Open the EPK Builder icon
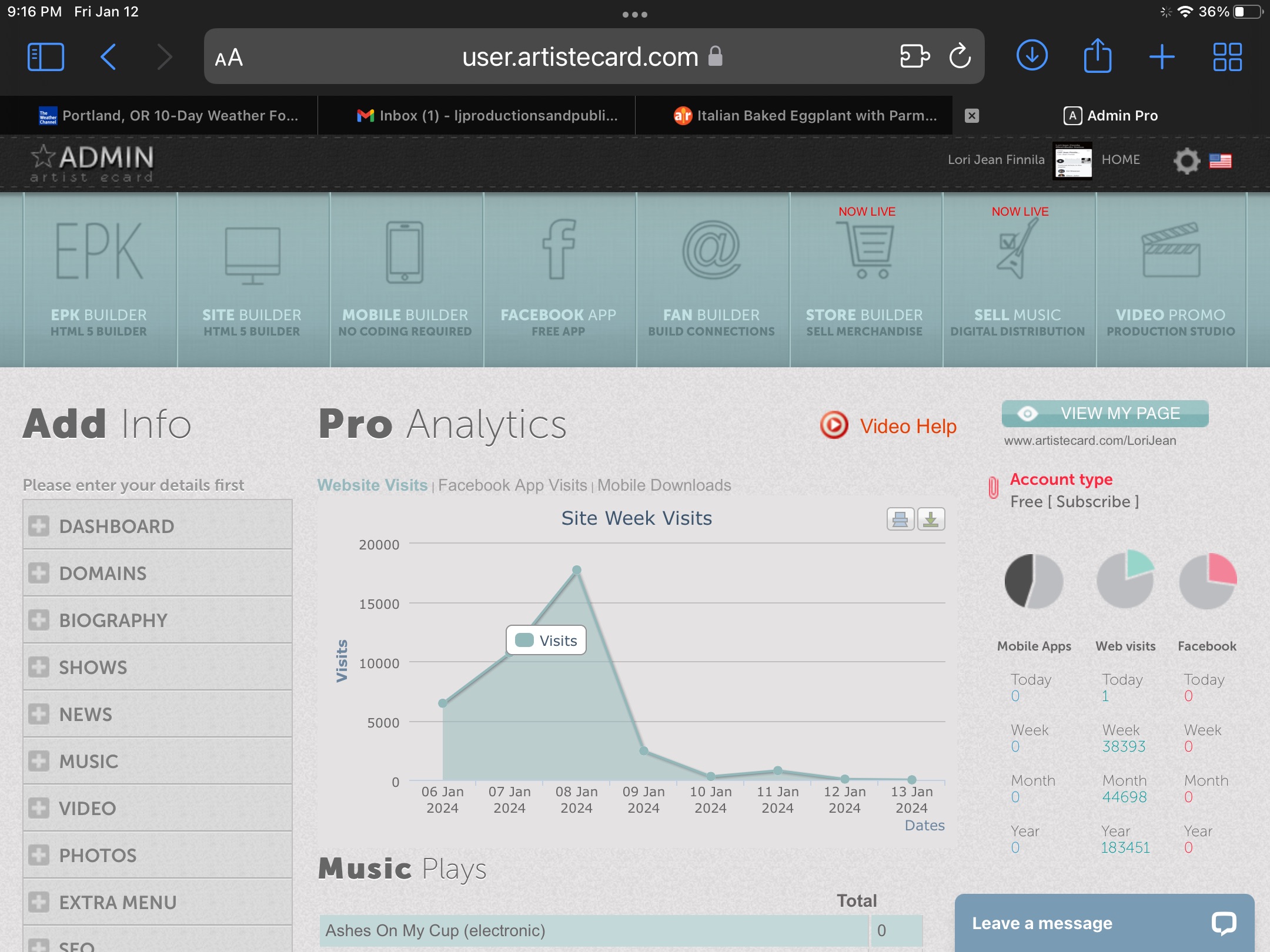 (x=99, y=252)
